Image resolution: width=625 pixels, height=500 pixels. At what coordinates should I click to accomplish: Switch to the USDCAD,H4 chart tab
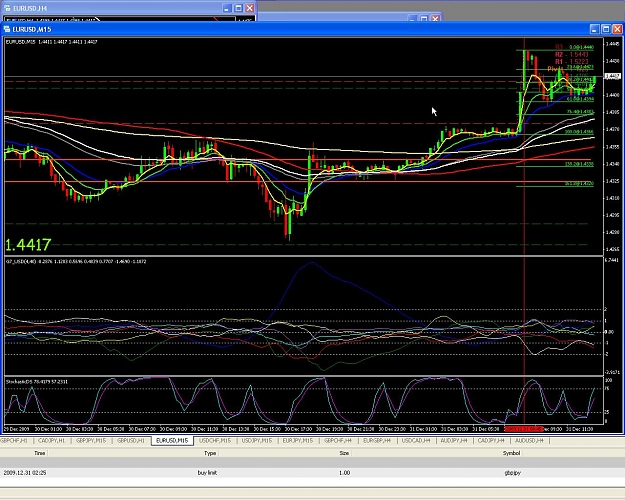coord(416,441)
